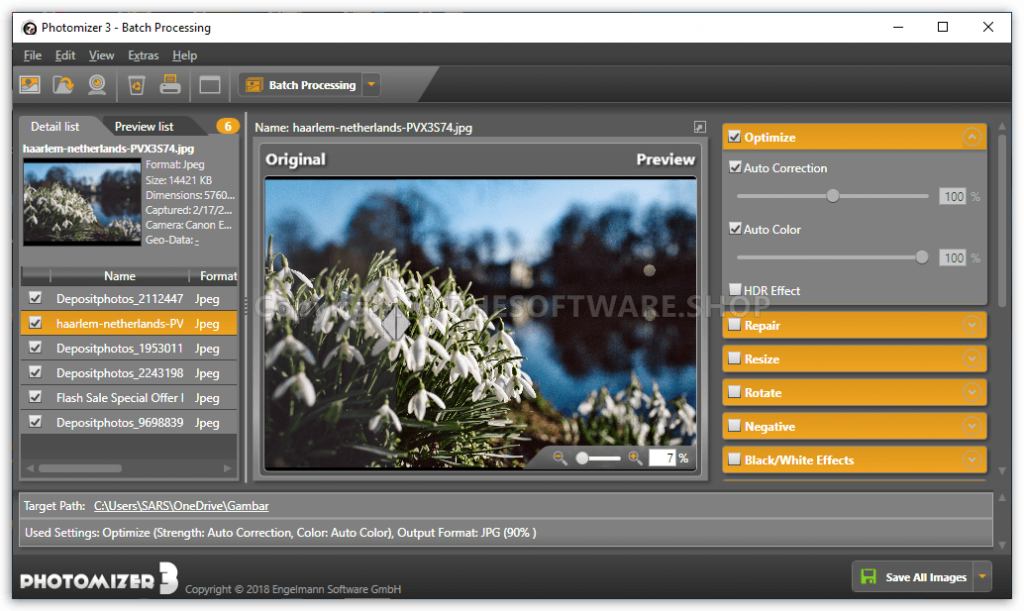Click the right settings panel vertical scrollbar
1024x611 pixels.
point(1002,219)
